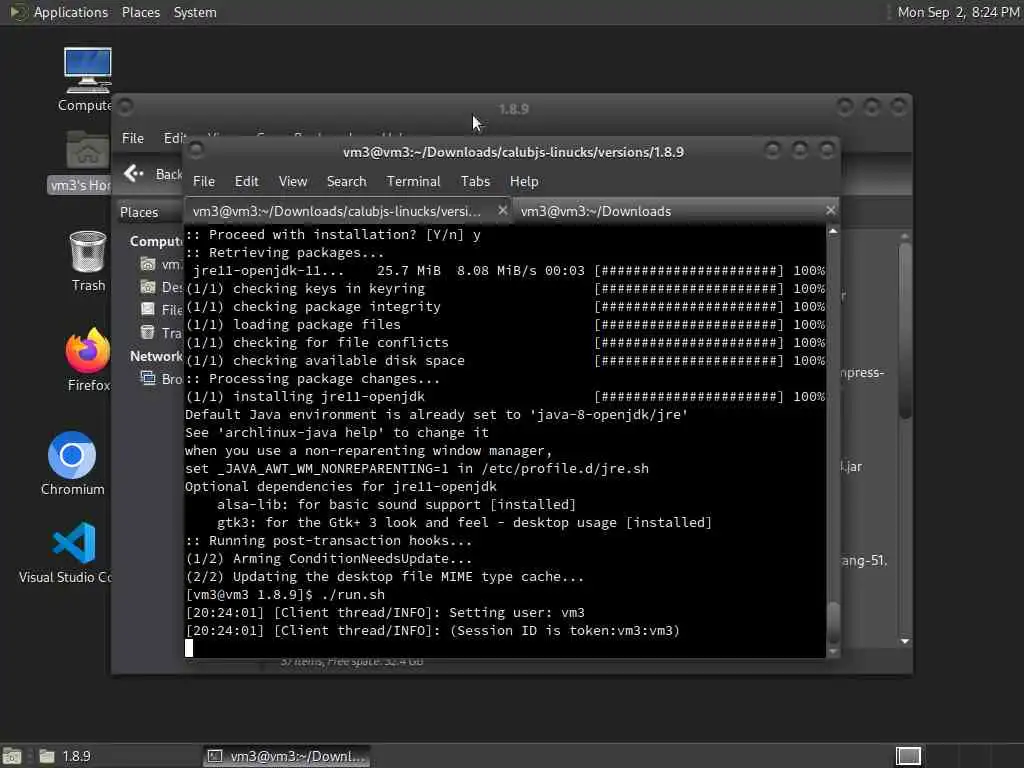Select File System entry in file manager sidebar

pos(161,310)
